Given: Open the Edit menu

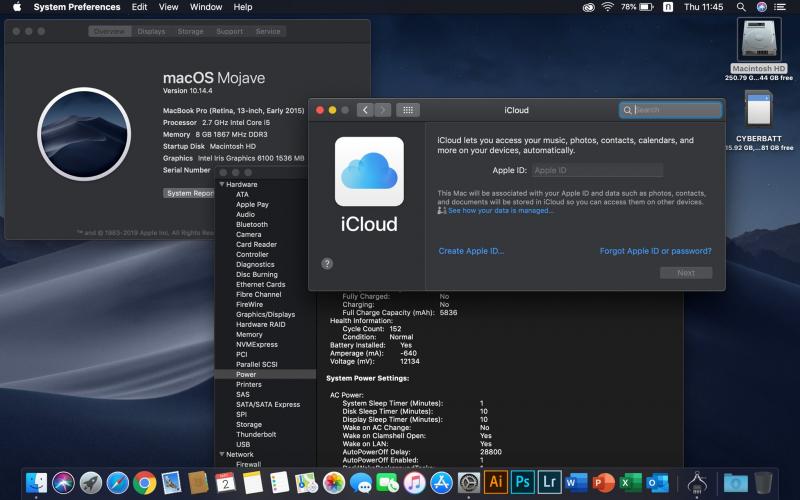Looking at the screenshot, I should tap(139, 7).
